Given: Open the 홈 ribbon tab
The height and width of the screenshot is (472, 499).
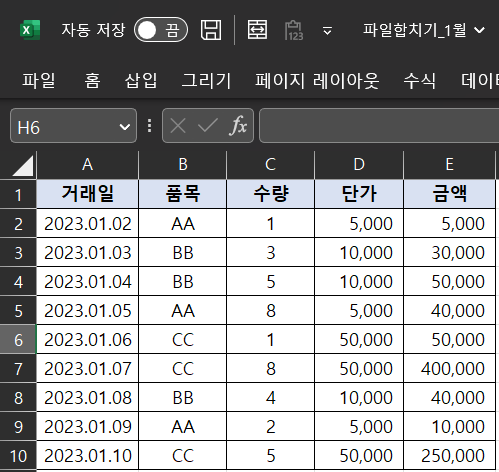Looking at the screenshot, I should coord(92,81).
